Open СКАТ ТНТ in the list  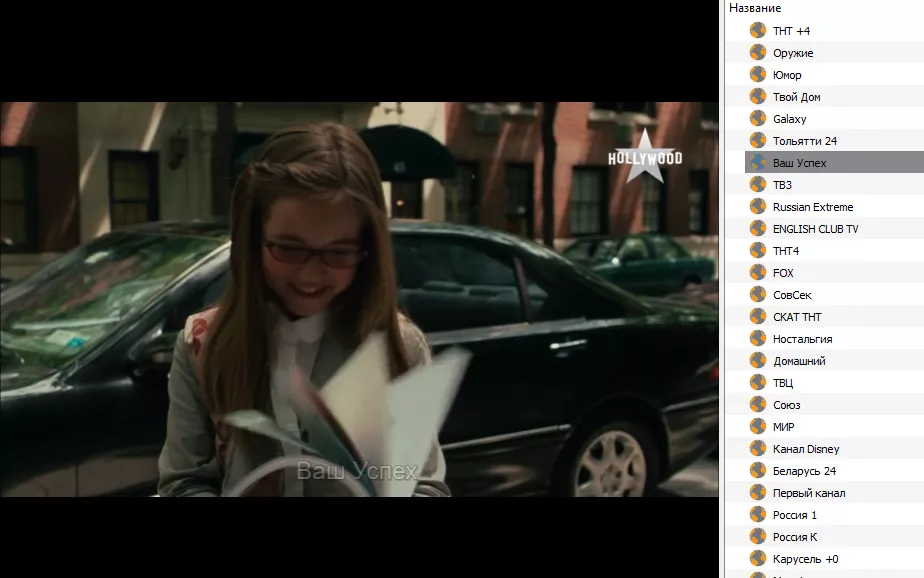click(797, 317)
